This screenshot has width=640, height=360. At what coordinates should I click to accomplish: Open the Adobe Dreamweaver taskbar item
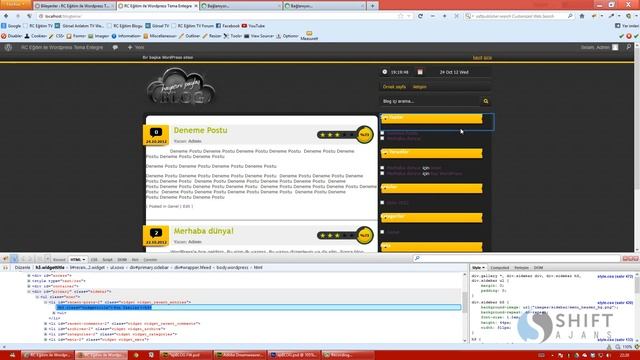(239, 355)
